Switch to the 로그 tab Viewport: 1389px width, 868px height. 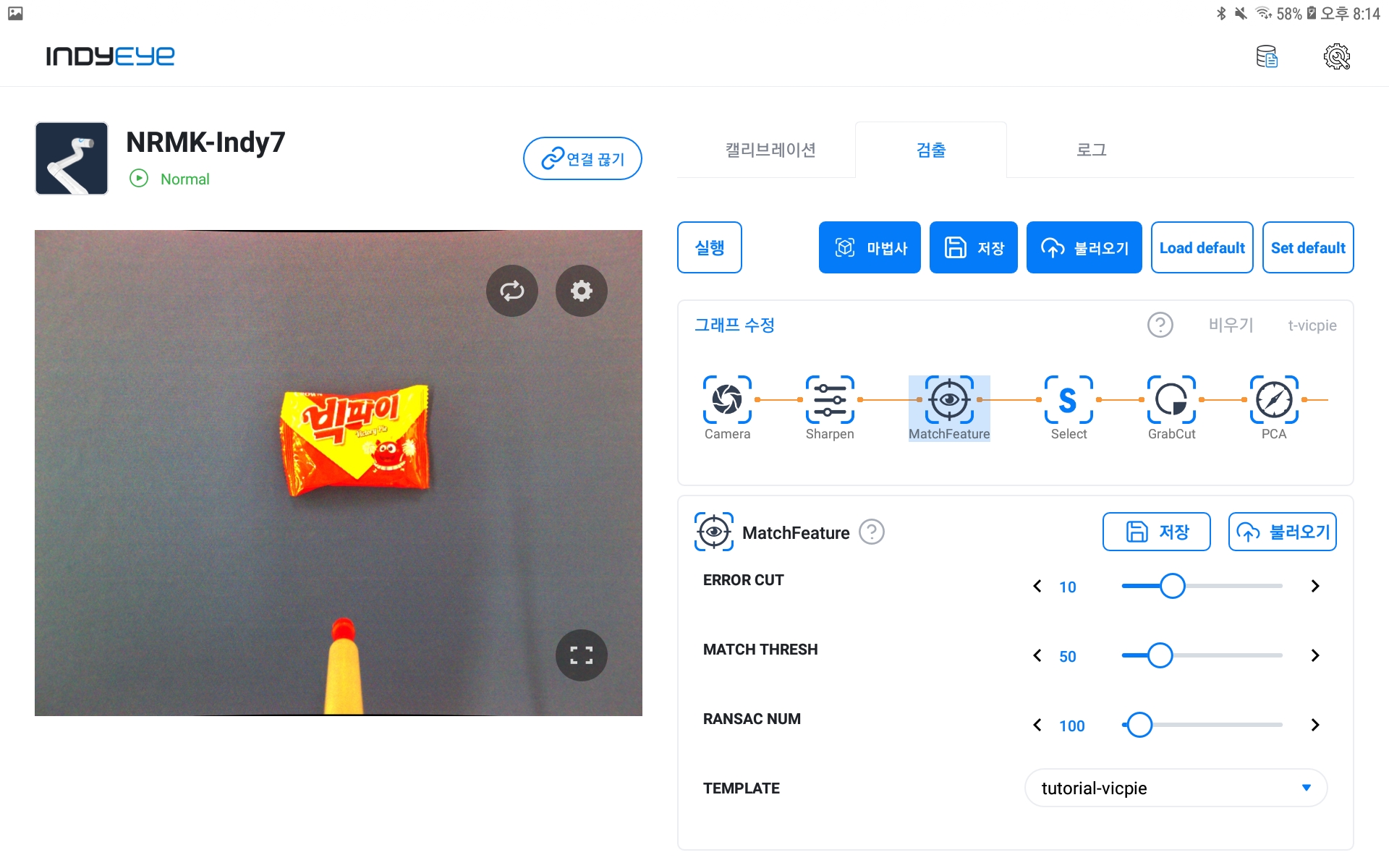(x=1091, y=150)
